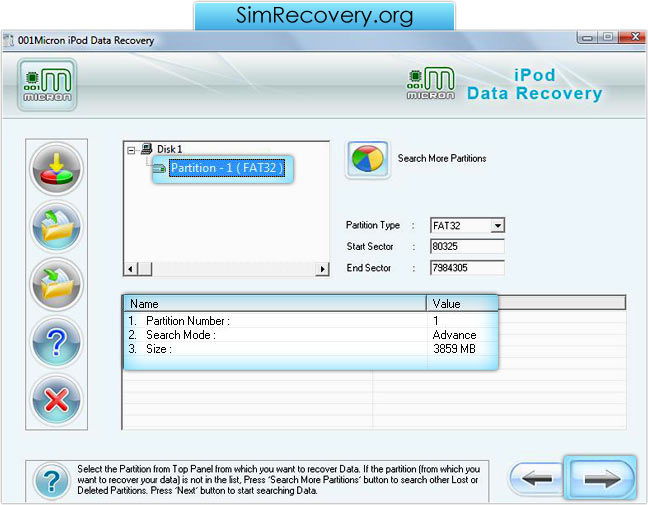Click the Search More Partitions pie chart button
Viewport: 648px width, 505px height.
point(368,159)
